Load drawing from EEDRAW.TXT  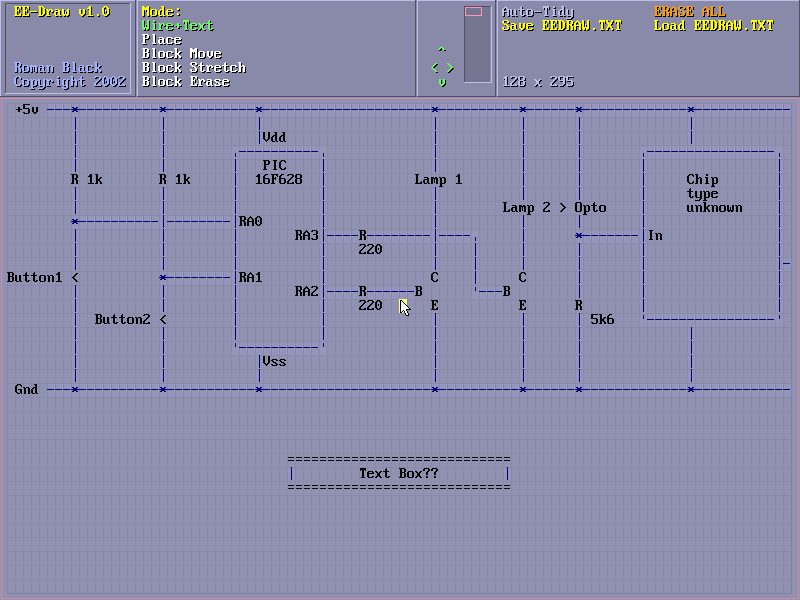tap(714, 26)
